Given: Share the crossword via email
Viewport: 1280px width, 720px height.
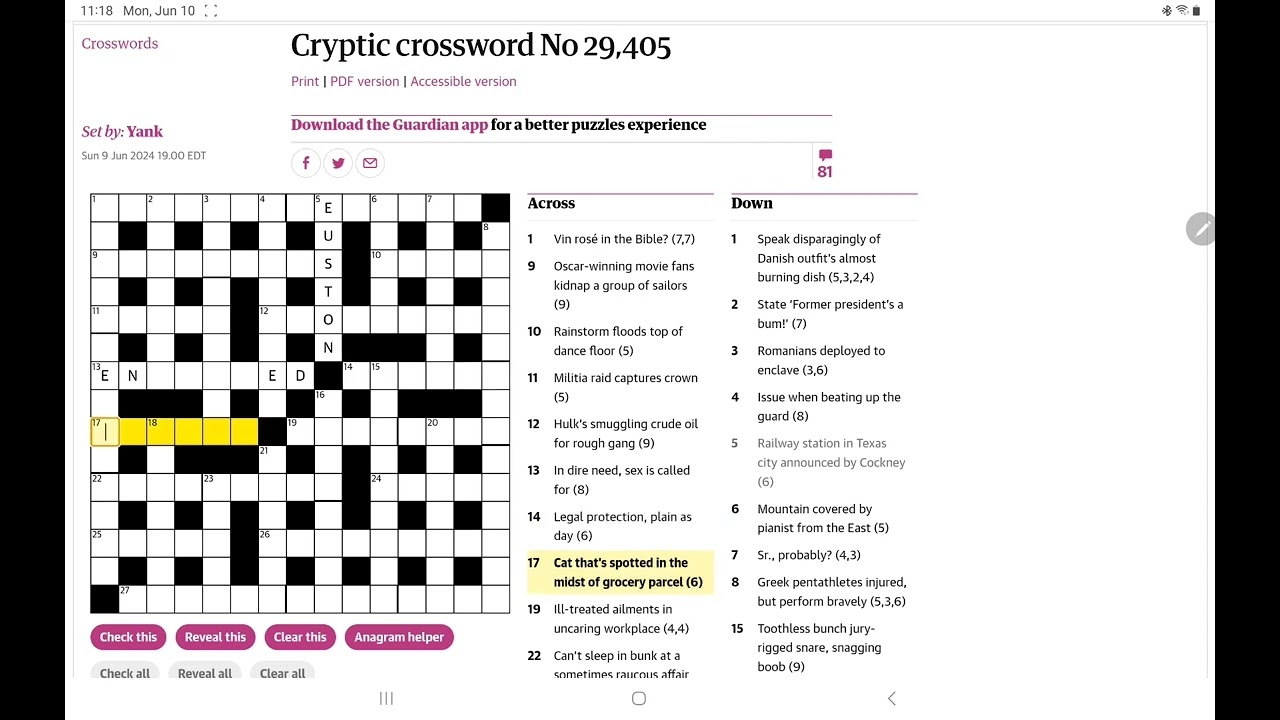Looking at the screenshot, I should 370,162.
